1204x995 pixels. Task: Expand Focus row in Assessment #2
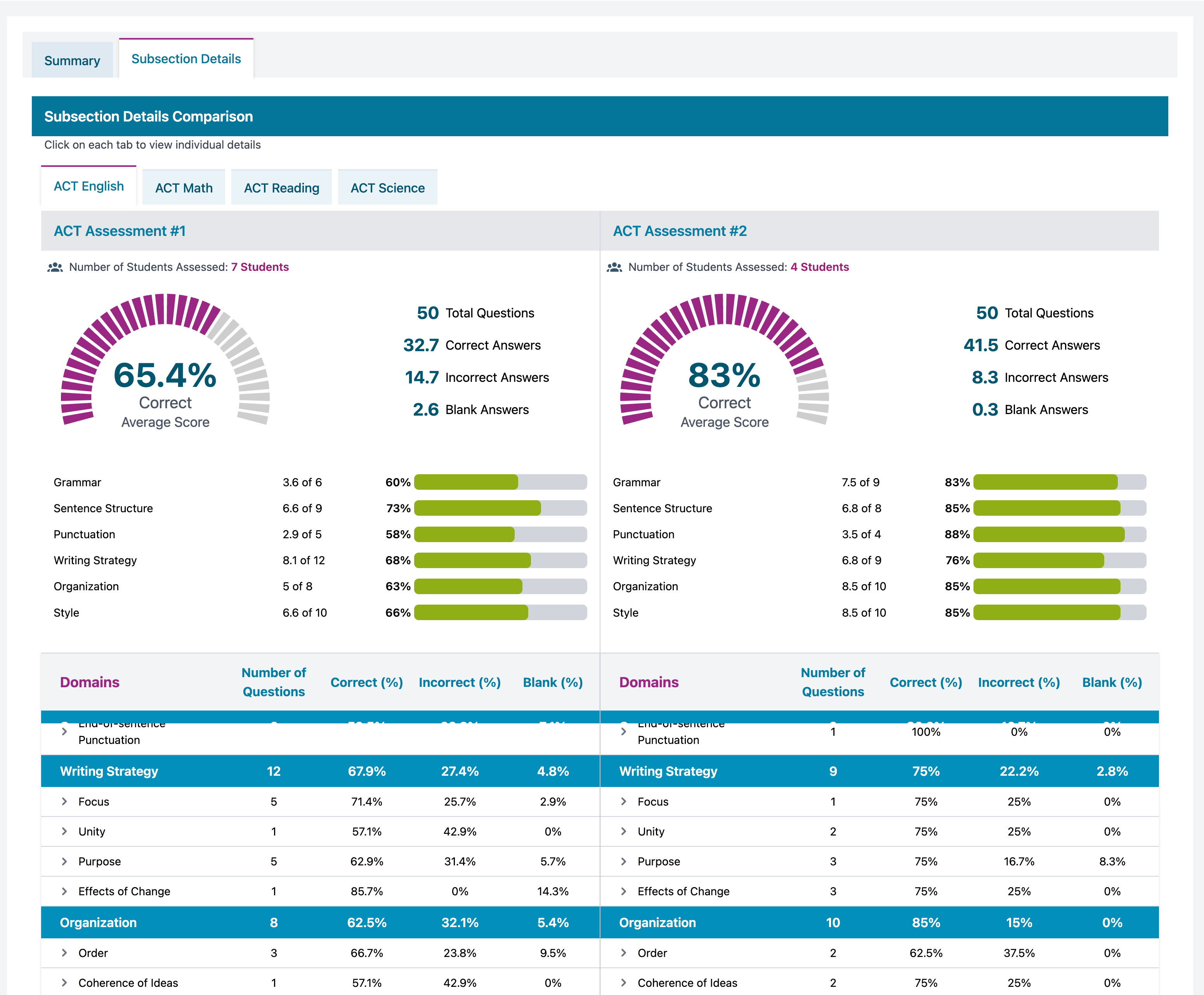pyautogui.click(x=623, y=801)
